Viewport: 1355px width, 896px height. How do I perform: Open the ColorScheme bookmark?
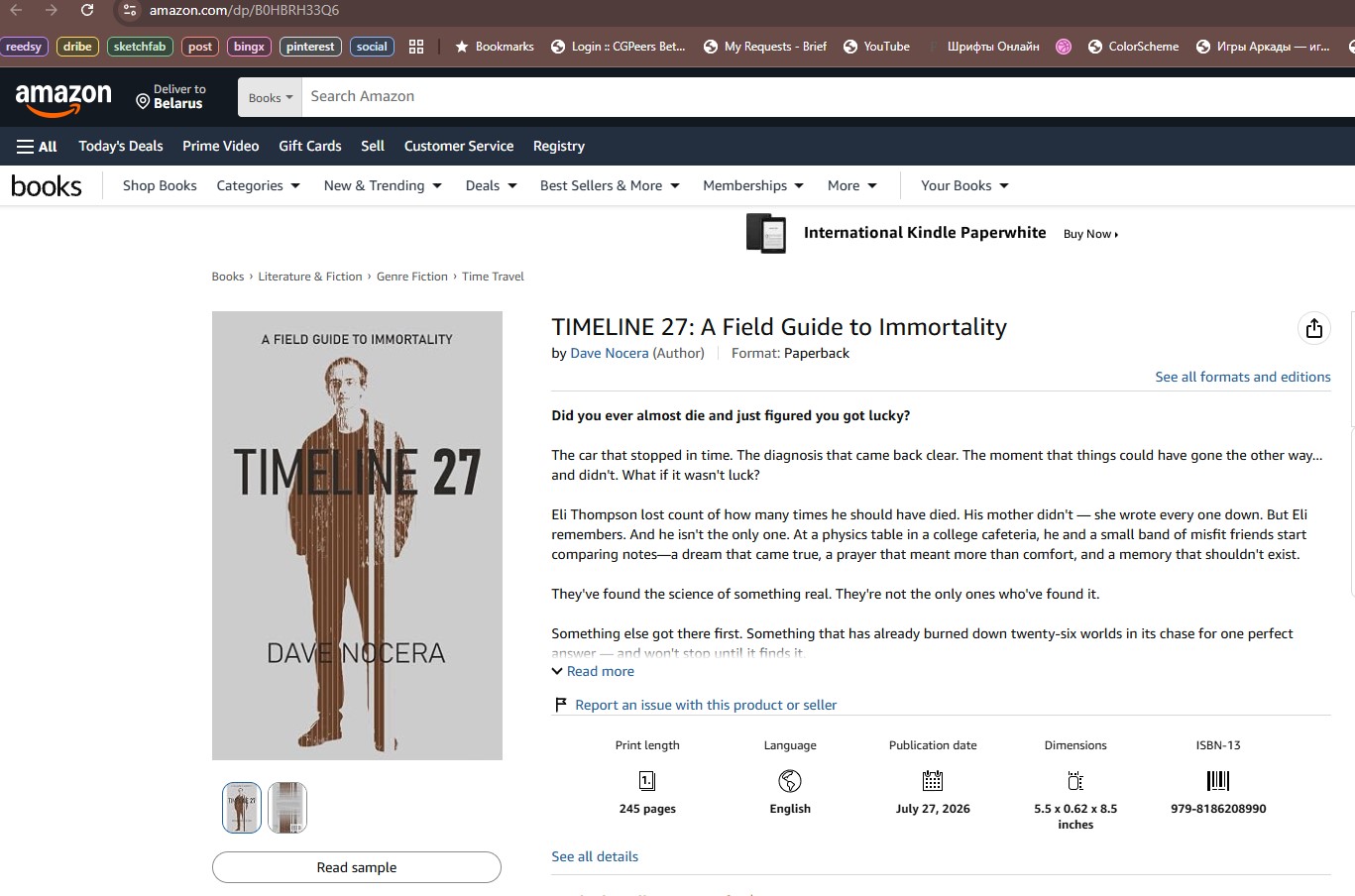1133,47
